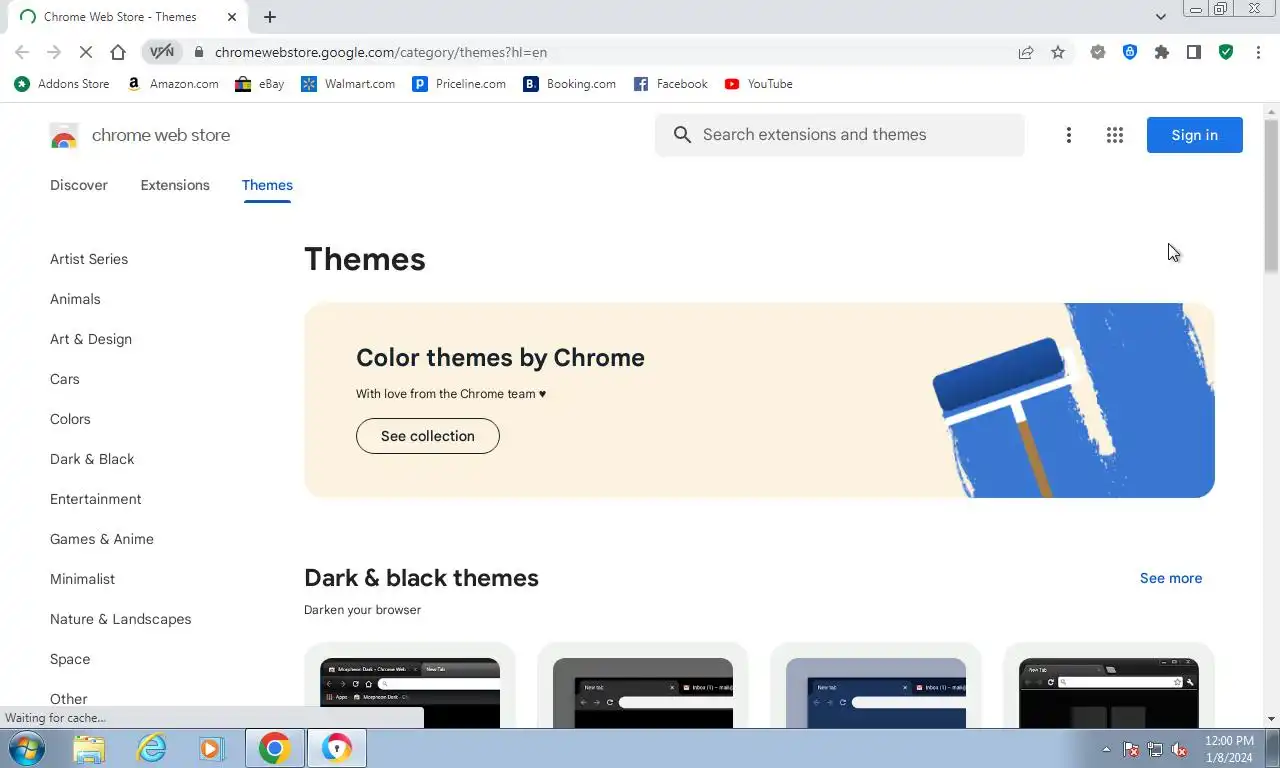Click the Sign in button
The height and width of the screenshot is (768, 1280).
coord(1194,135)
